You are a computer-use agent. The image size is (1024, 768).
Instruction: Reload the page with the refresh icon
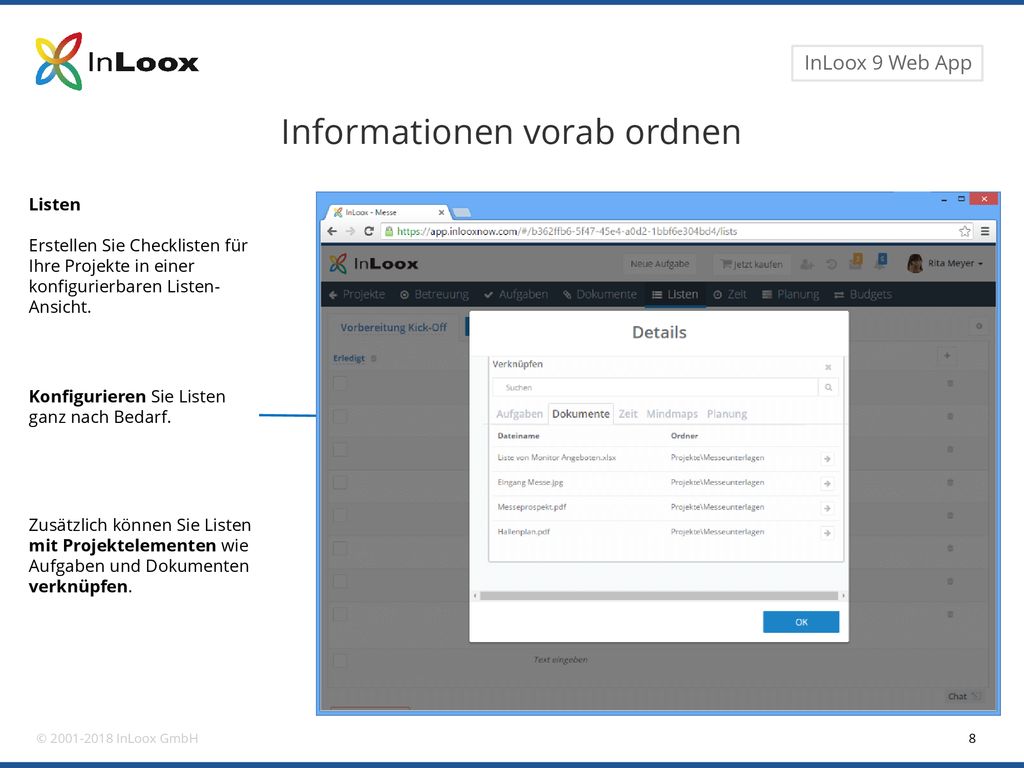[x=368, y=231]
